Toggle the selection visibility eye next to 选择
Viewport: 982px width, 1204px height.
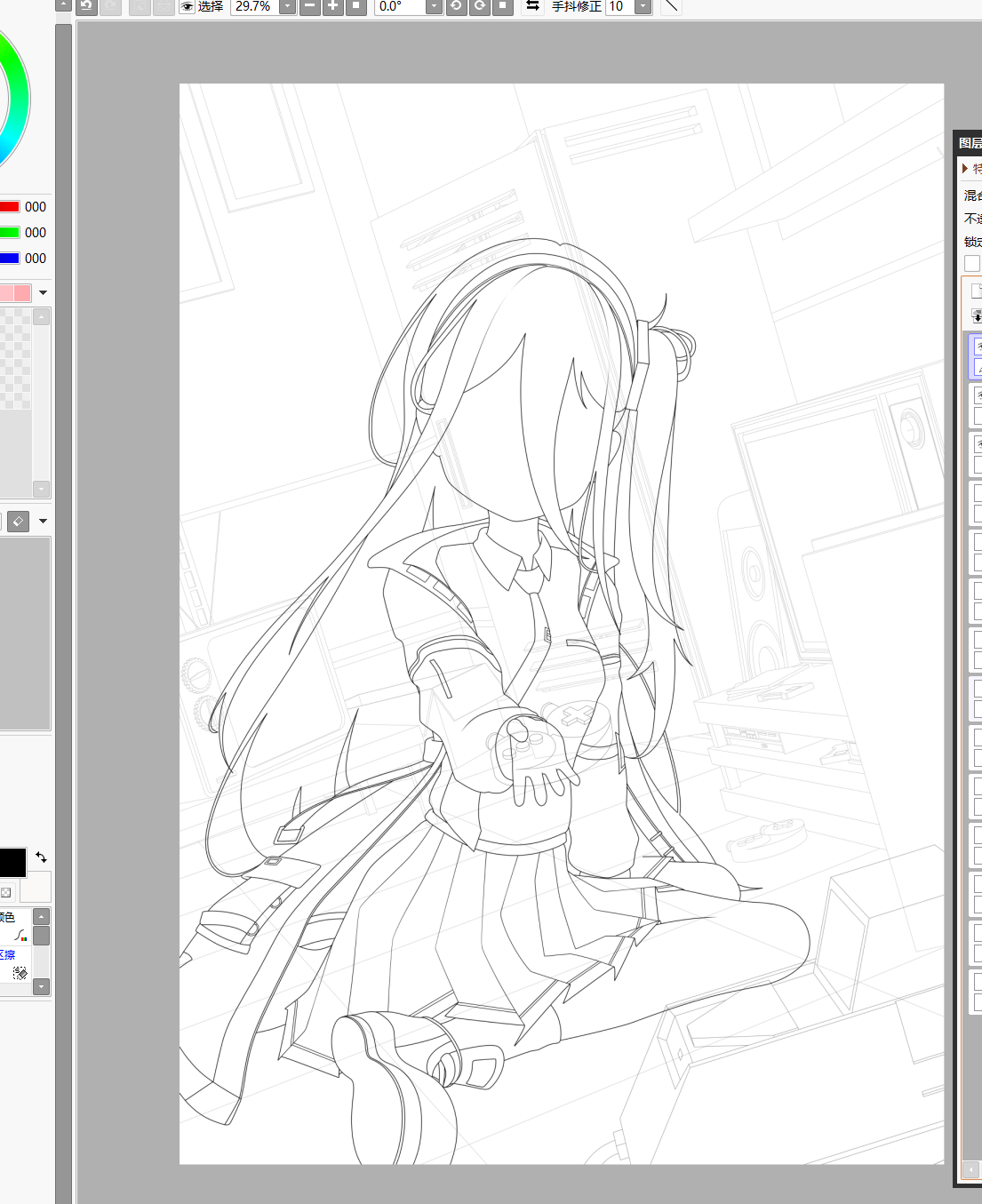(187, 6)
